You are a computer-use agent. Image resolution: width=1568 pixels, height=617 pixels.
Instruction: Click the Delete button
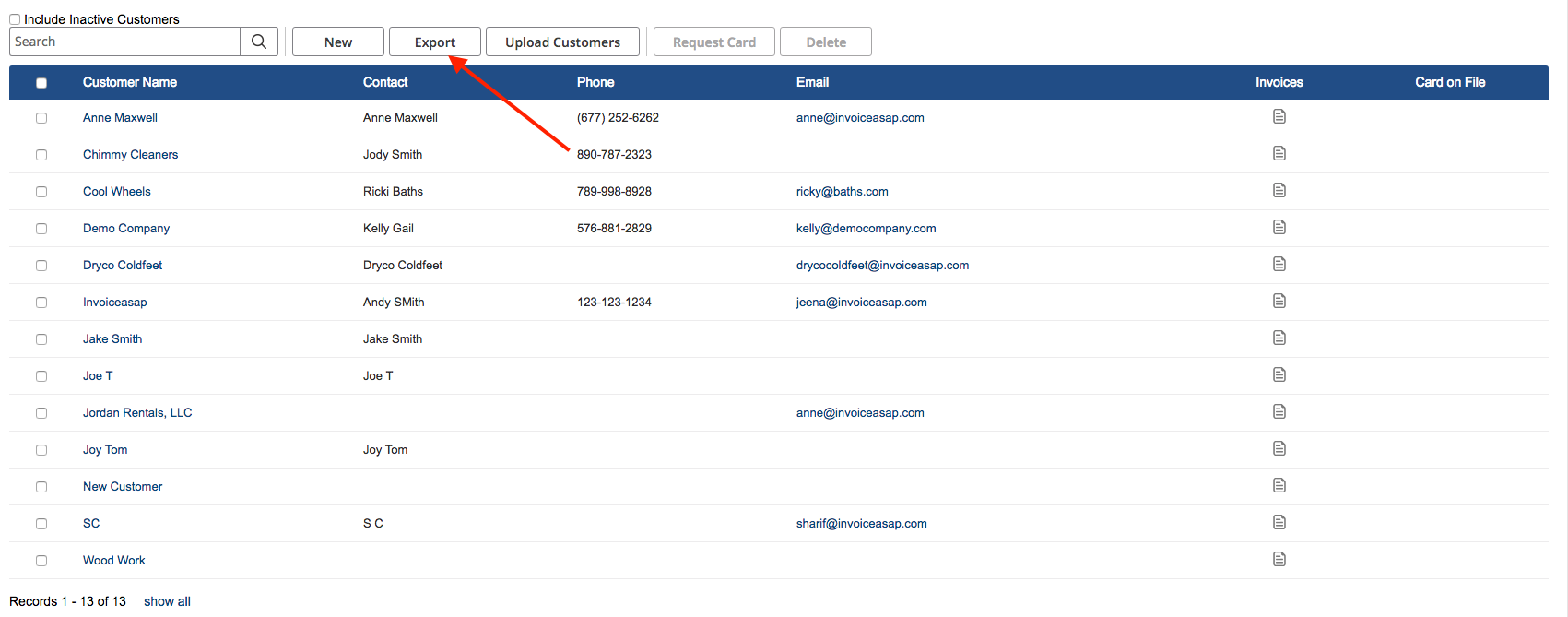826,42
